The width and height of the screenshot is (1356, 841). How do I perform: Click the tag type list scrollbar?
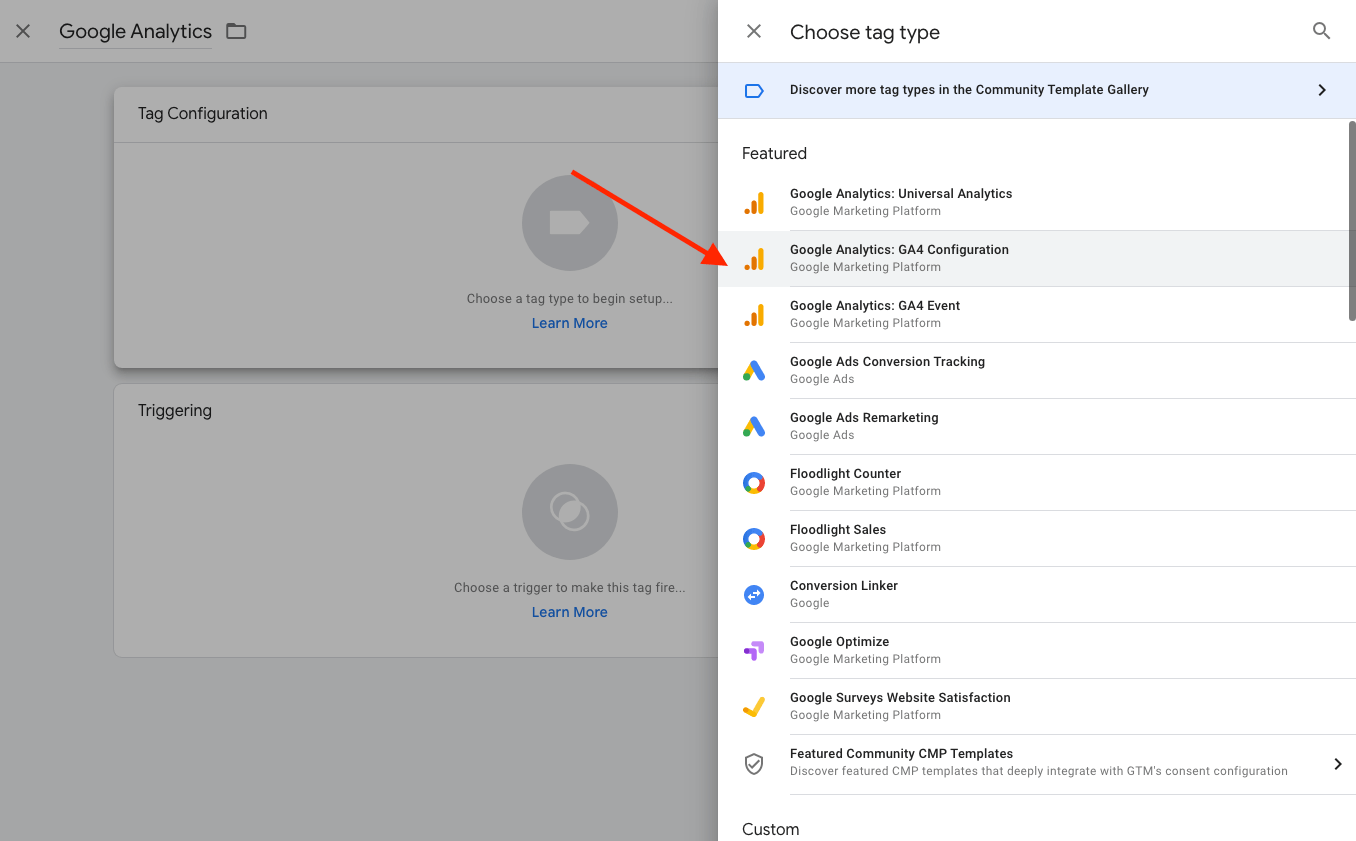tap(1352, 221)
